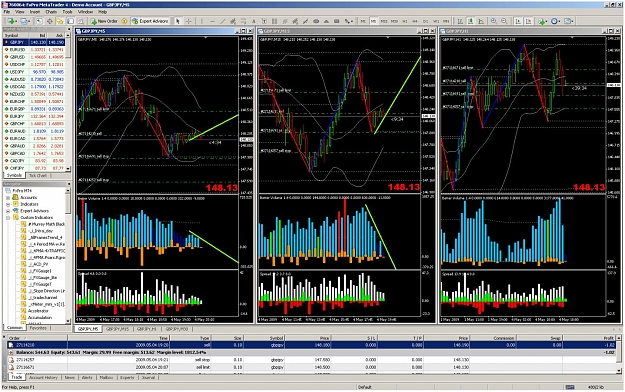Launch MetaEditor from the toolbar
The width and height of the screenshot is (625, 392).
pyautogui.click(x=124, y=21)
